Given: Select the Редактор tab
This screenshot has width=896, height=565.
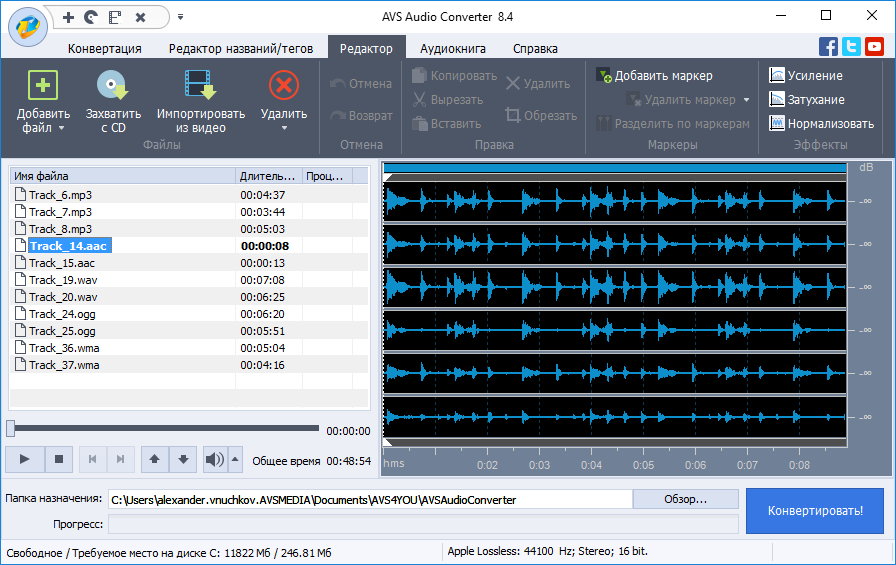Looking at the screenshot, I should click(366, 49).
